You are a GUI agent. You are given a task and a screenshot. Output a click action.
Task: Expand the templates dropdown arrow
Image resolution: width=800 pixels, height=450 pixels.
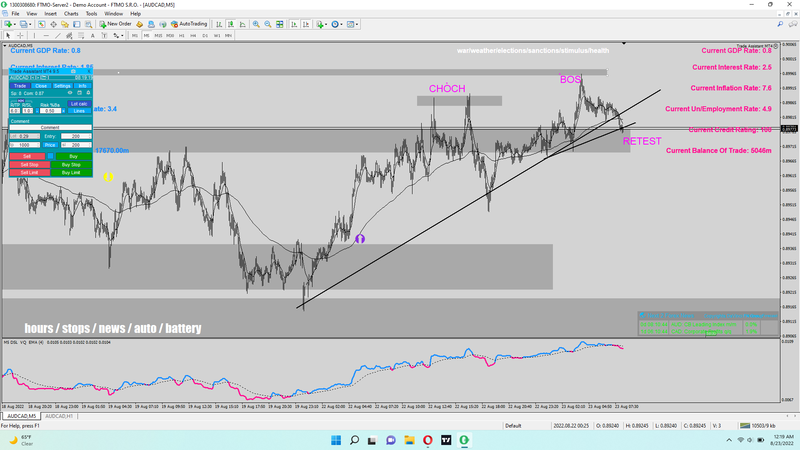[x=357, y=24]
